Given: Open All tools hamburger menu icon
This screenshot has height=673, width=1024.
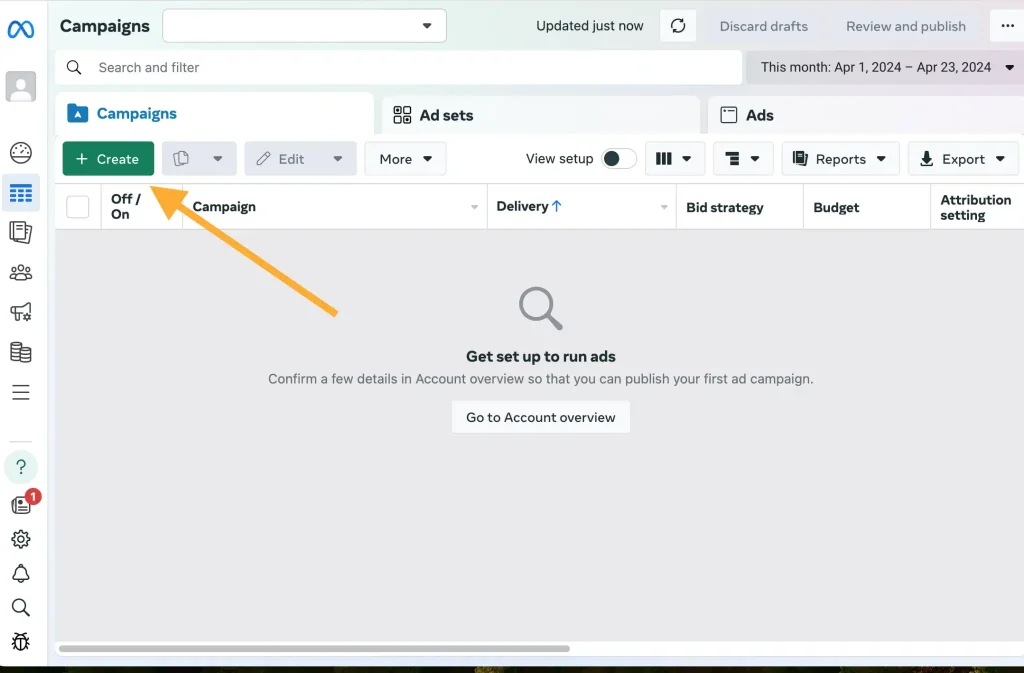Looking at the screenshot, I should 20,392.
